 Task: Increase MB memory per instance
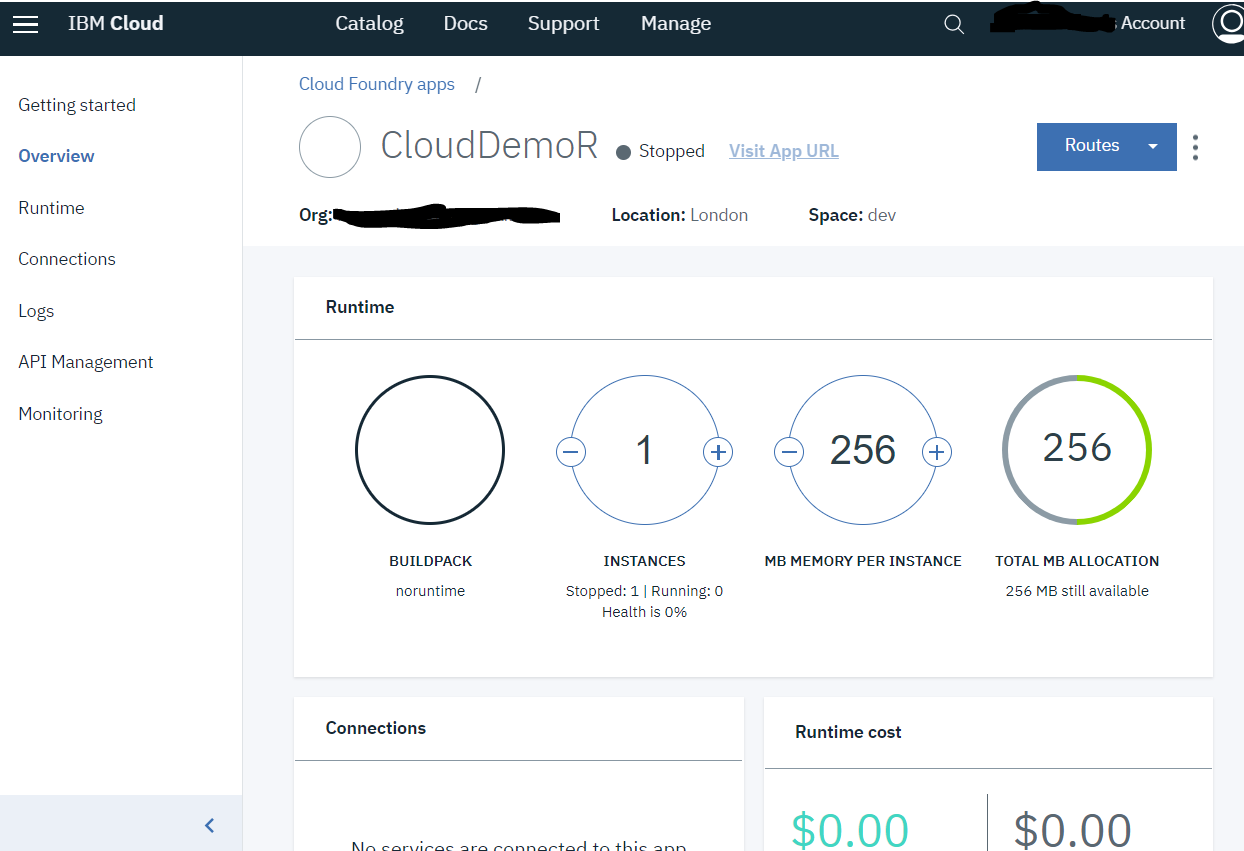click(936, 452)
